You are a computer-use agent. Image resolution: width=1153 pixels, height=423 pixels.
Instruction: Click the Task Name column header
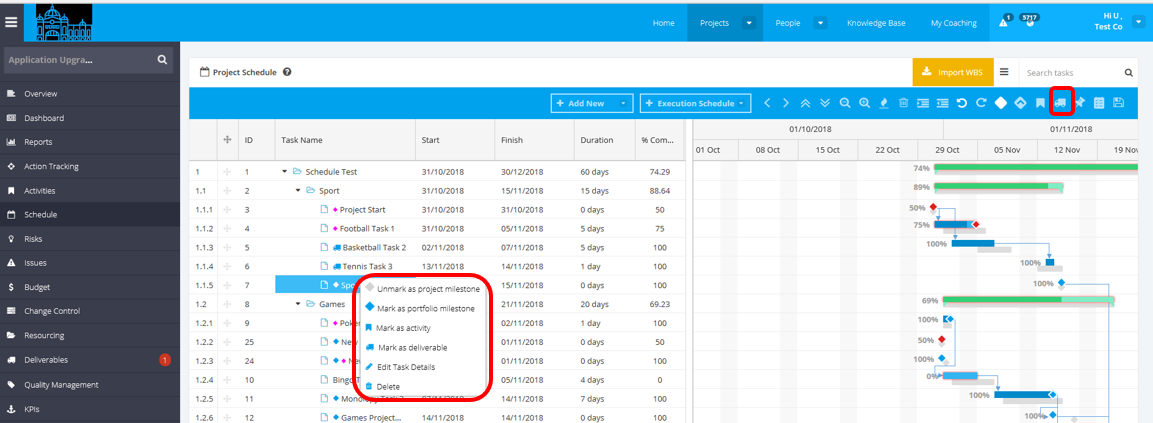coord(346,140)
